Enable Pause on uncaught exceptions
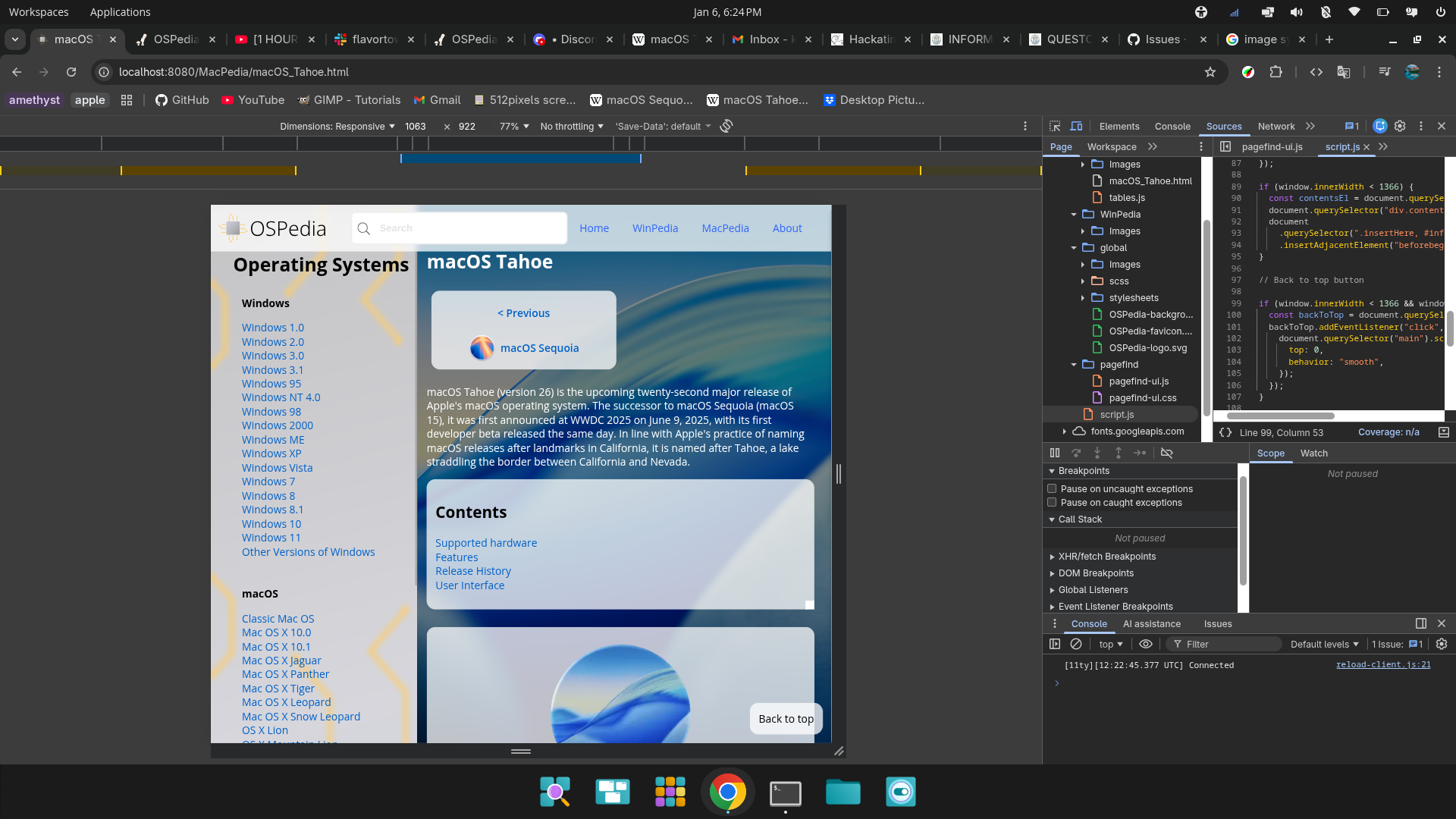Image resolution: width=1456 pixels, height=819 pixels. 1052,488
